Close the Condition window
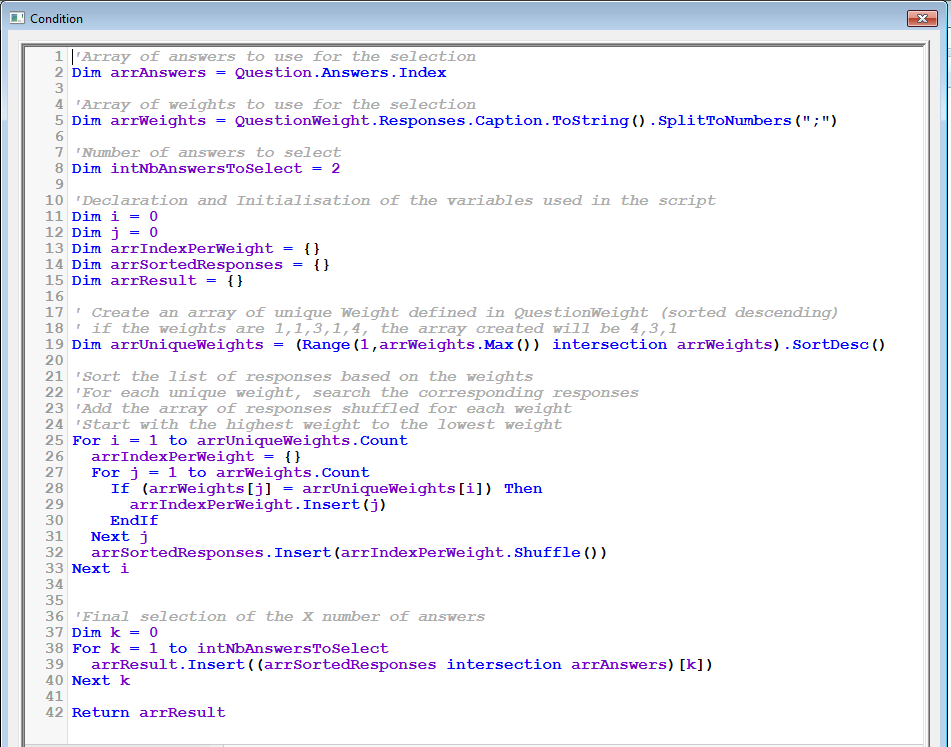The image size is (951, 747). tap(921, 18)
